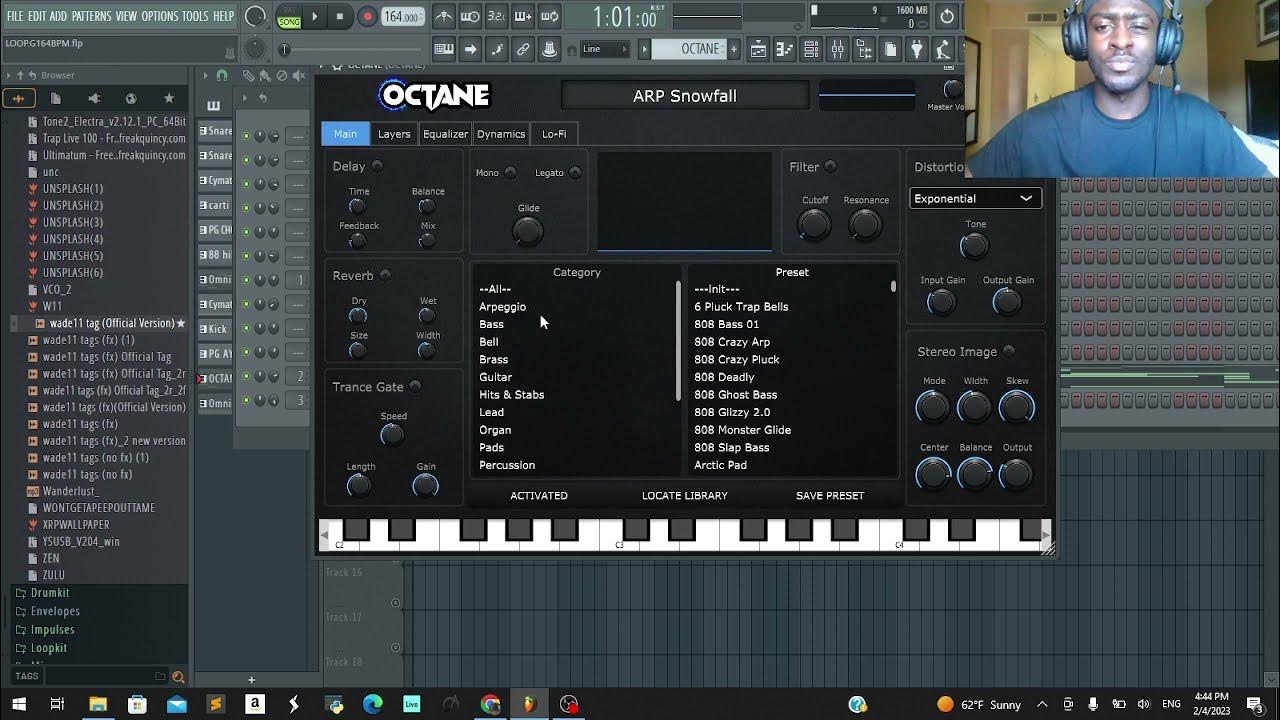Open Google Chrome from taskbar

point(490,704)
